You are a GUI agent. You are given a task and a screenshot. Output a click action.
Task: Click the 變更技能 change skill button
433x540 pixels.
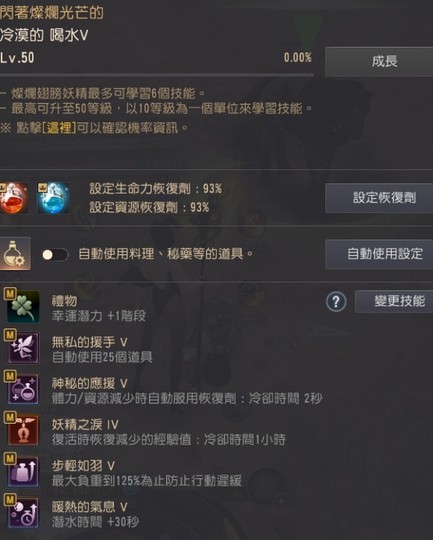tap(394, 301)
